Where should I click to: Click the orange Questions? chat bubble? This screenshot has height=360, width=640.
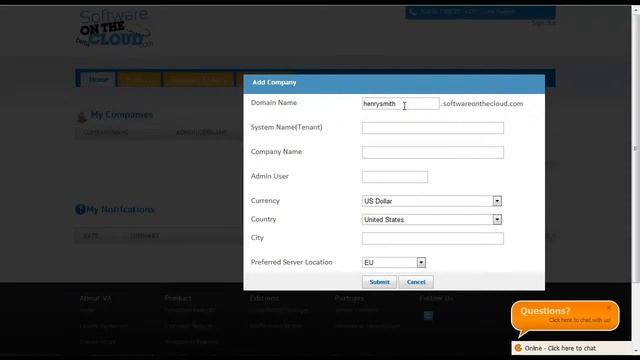click(x=565, y=316)
